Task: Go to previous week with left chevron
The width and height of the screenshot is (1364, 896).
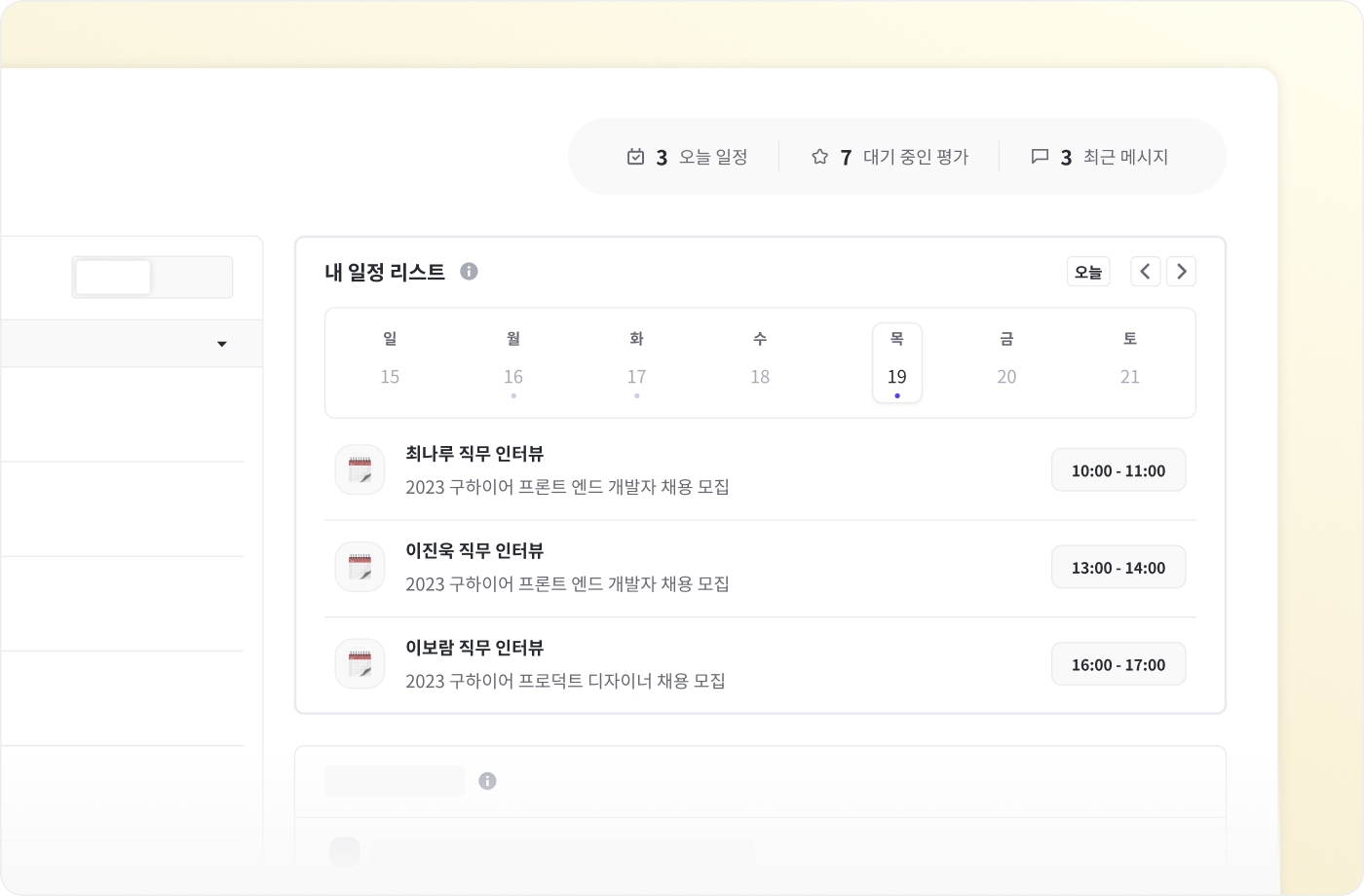Action: click(1146, 272)
